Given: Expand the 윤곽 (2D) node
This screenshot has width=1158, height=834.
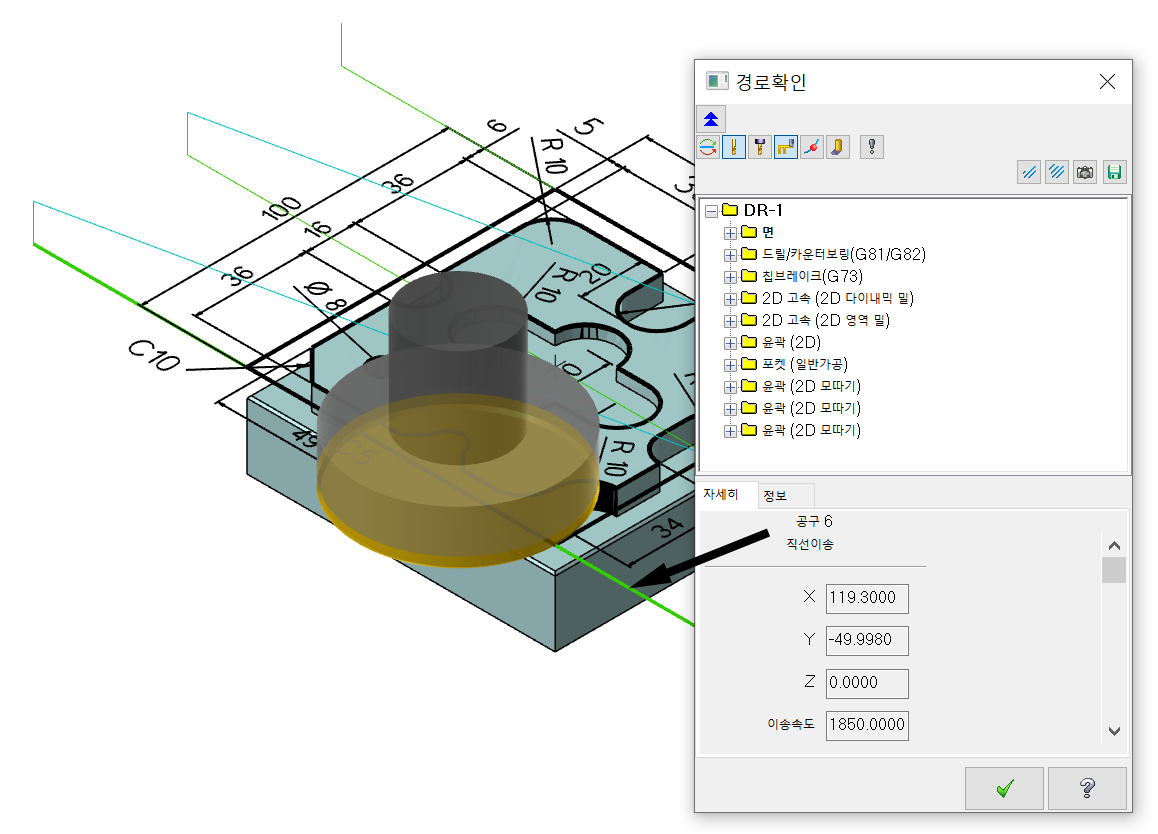Looking at the screenshot, I should pos(730,343).
